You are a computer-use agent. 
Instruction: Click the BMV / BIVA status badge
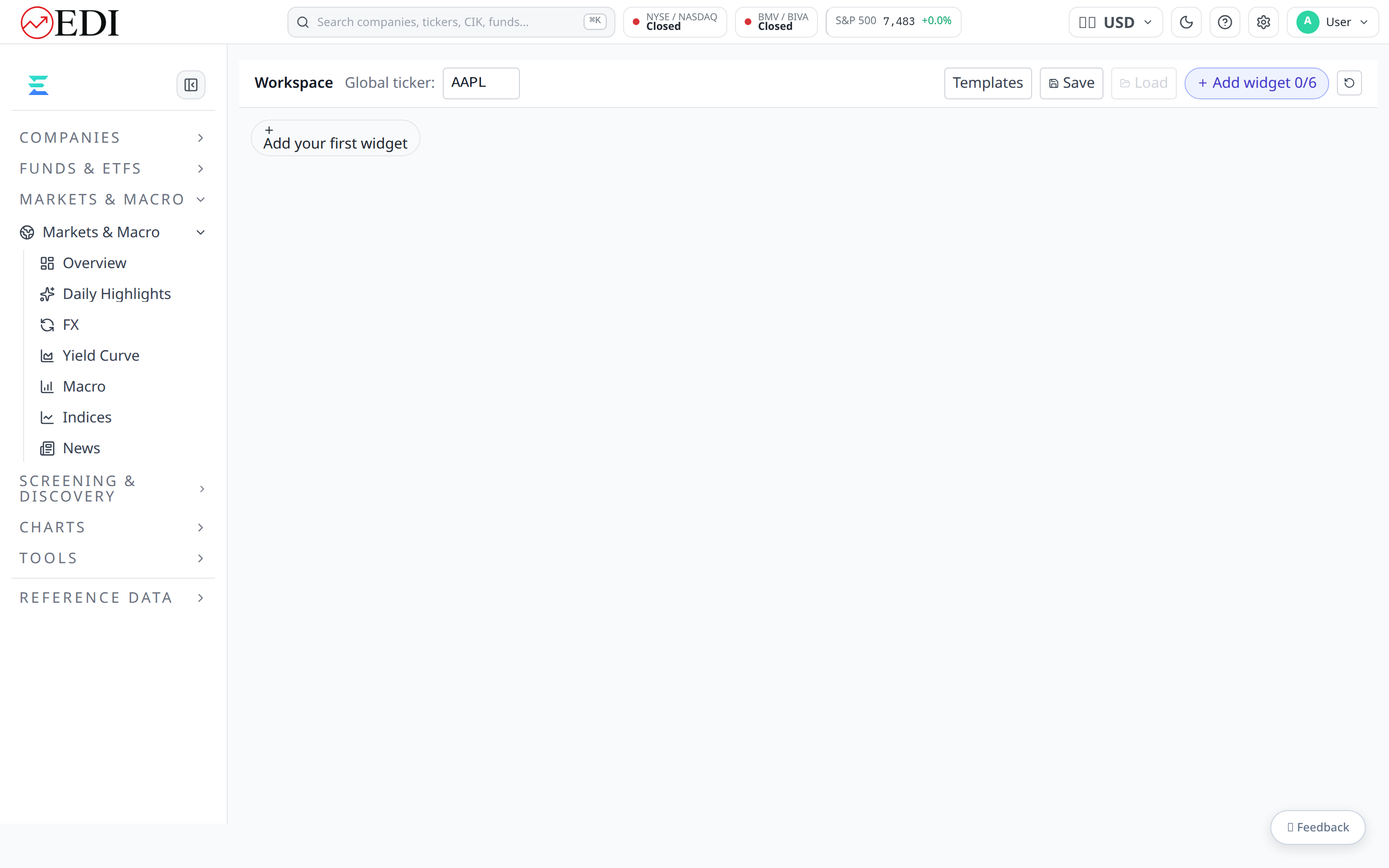(776, 22)
